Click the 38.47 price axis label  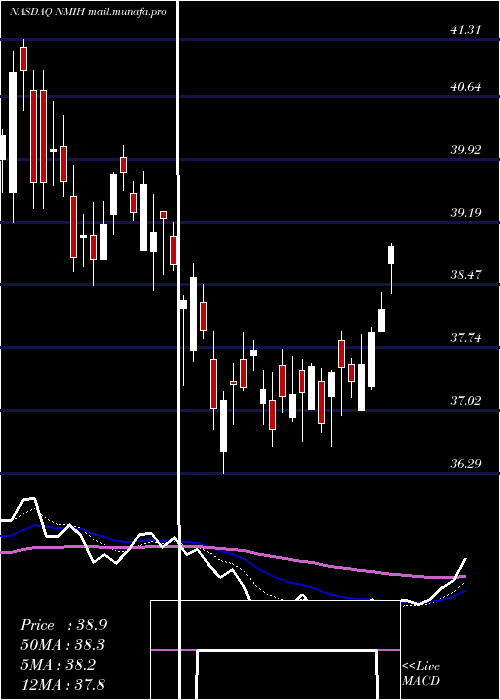coord(466,275)
